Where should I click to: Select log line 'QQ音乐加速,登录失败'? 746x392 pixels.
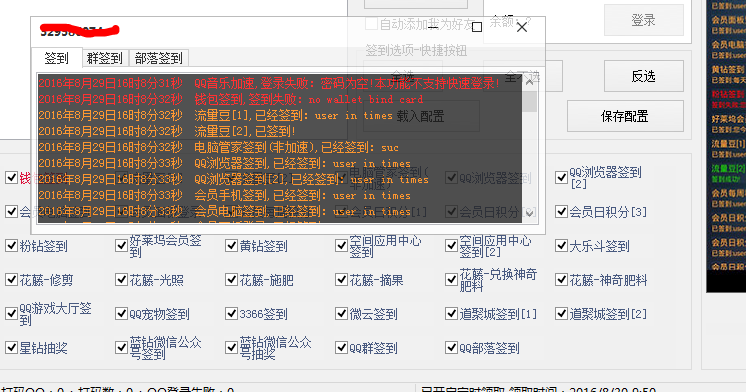(x=269, y=83)
